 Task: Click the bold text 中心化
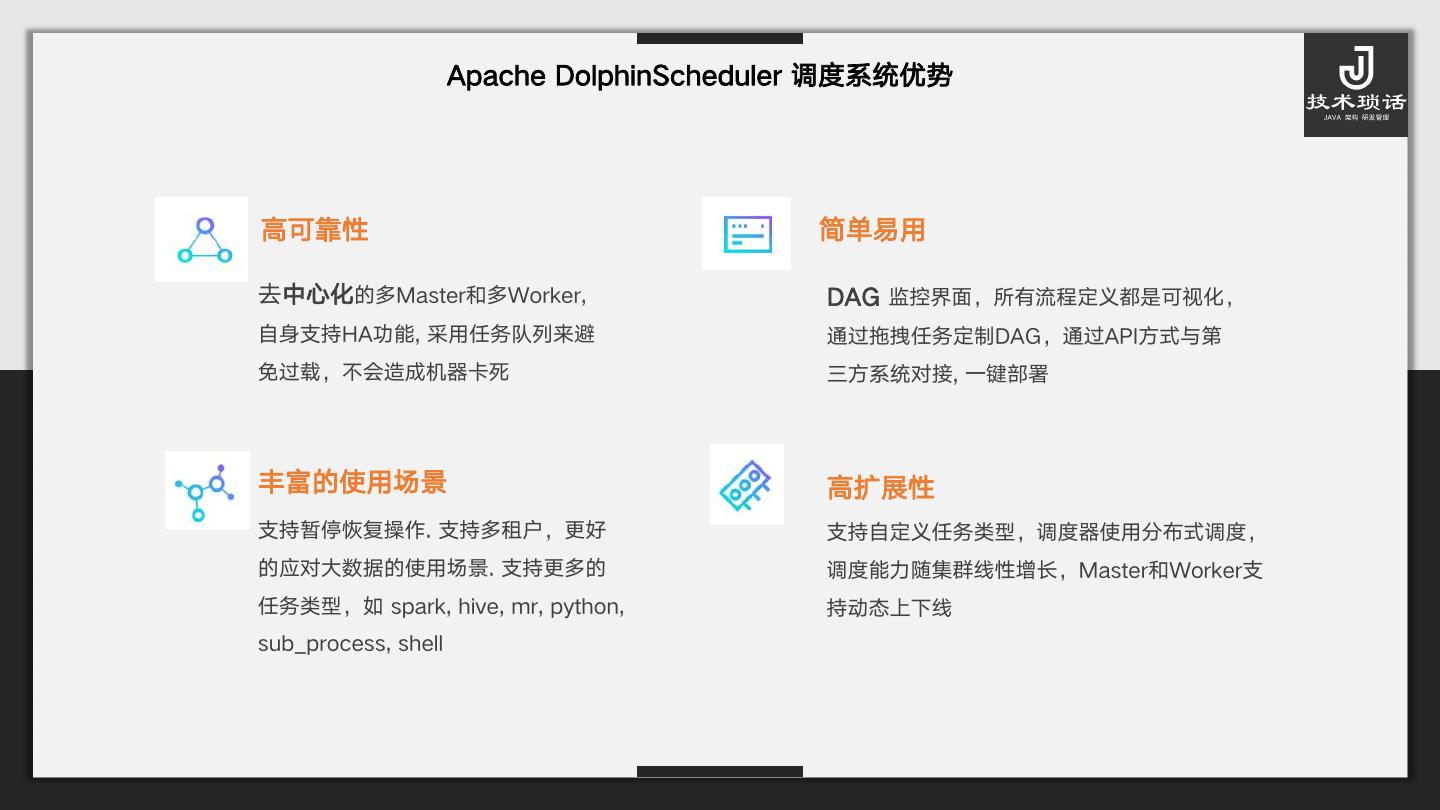(318, 295)
